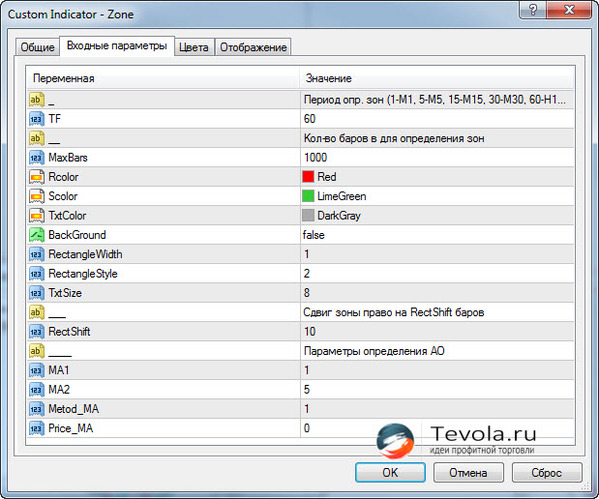The width and height of the screenshot is (599, 499).
Task: Select the Metod_MA variable name
Action: 73,409
